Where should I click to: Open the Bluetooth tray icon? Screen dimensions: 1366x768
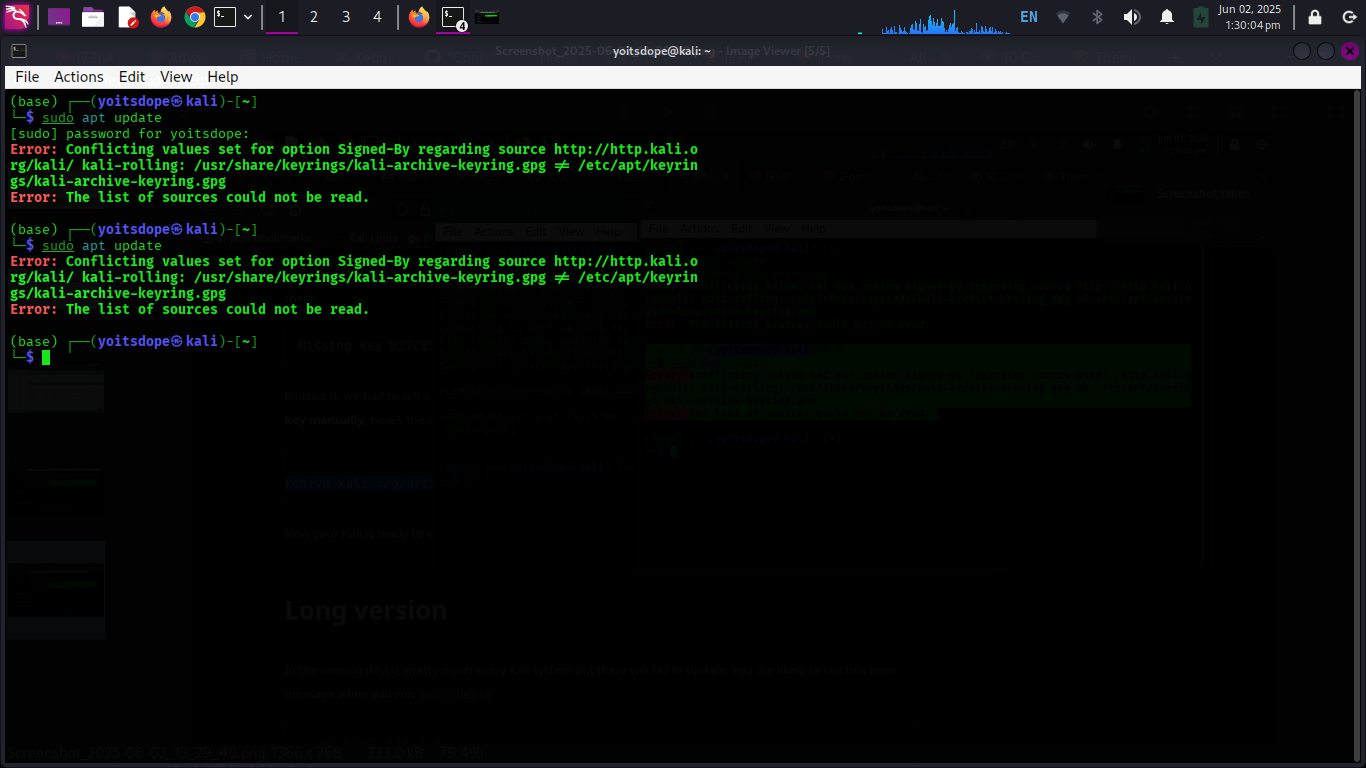(1097, 17)
